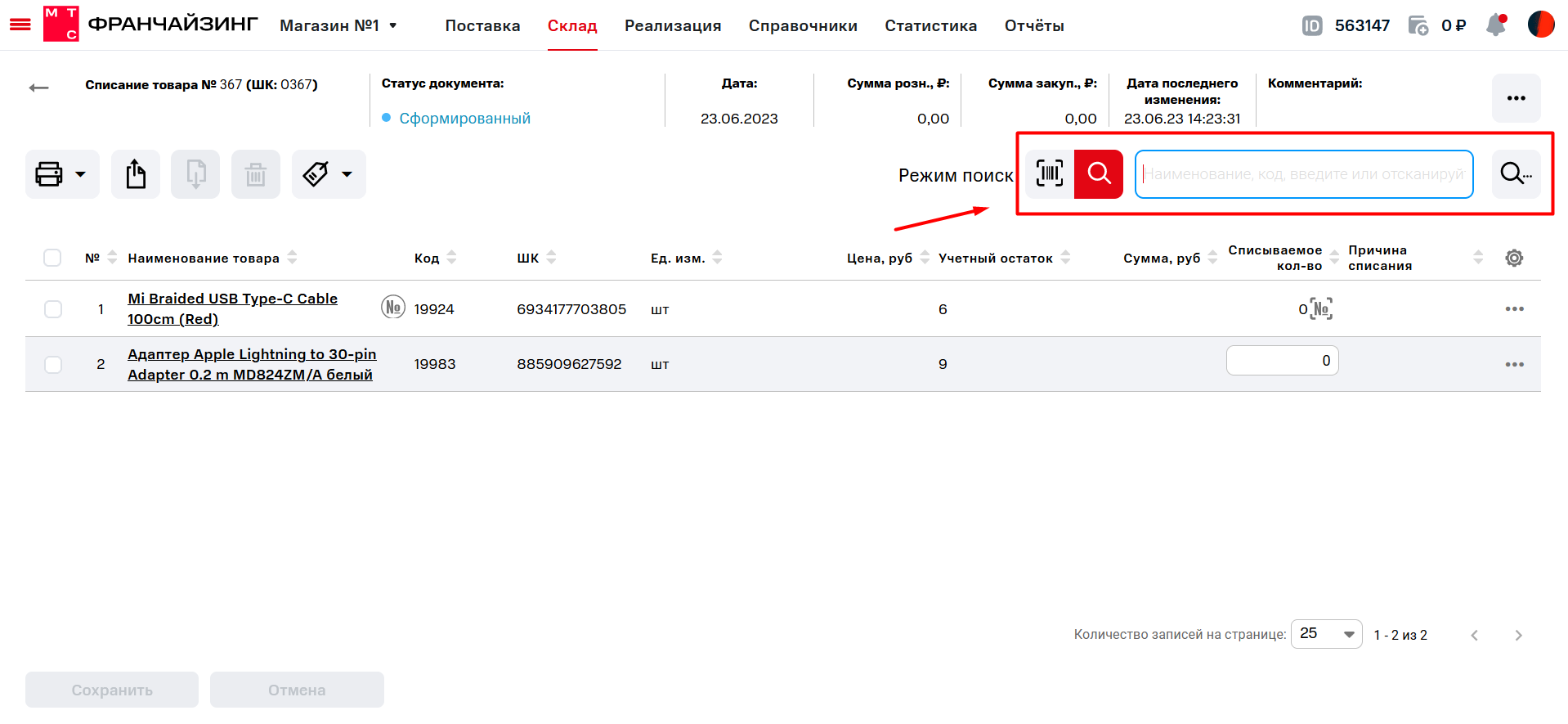Sort by Код column
This screenshot has height=724, width=1568.
point(452,258)
